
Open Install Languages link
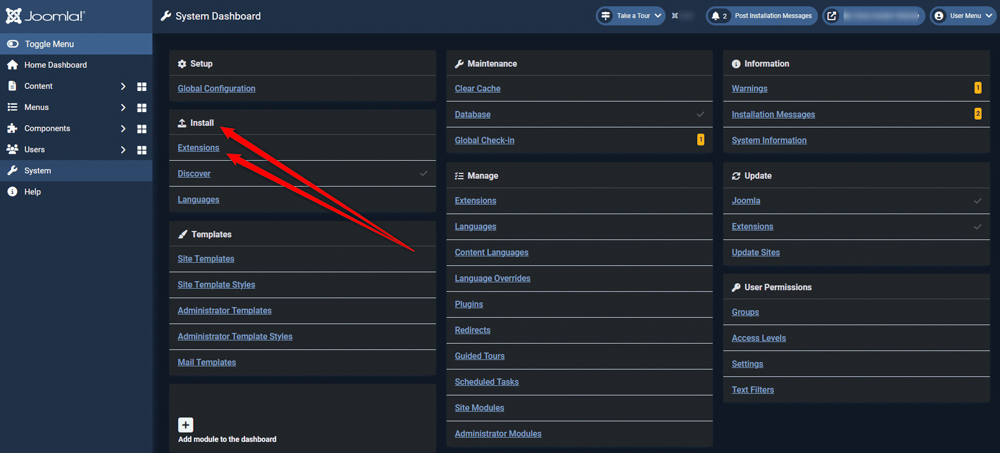coord(198,200)
